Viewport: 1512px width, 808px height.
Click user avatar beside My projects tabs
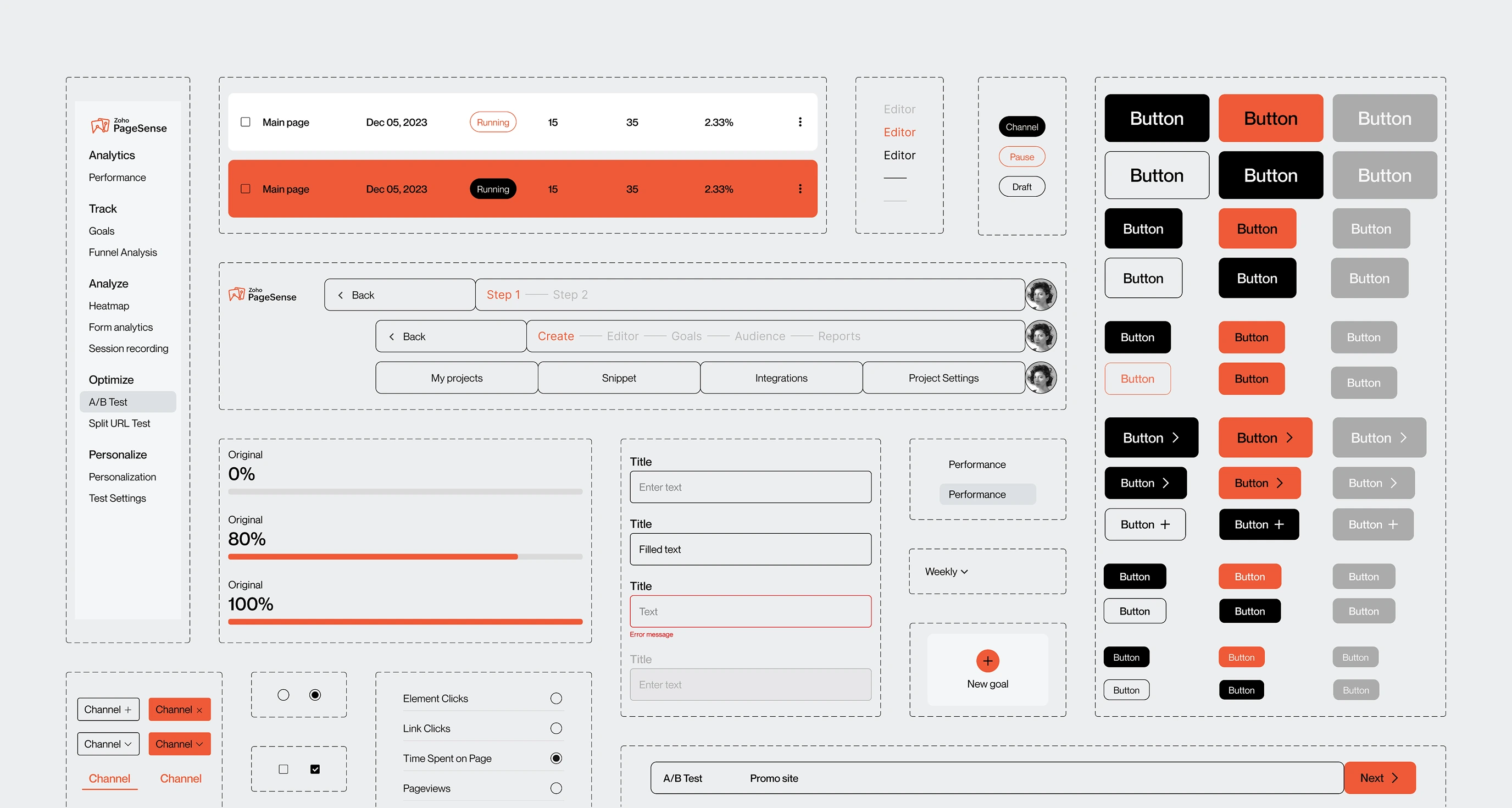tap(1041, 378)
